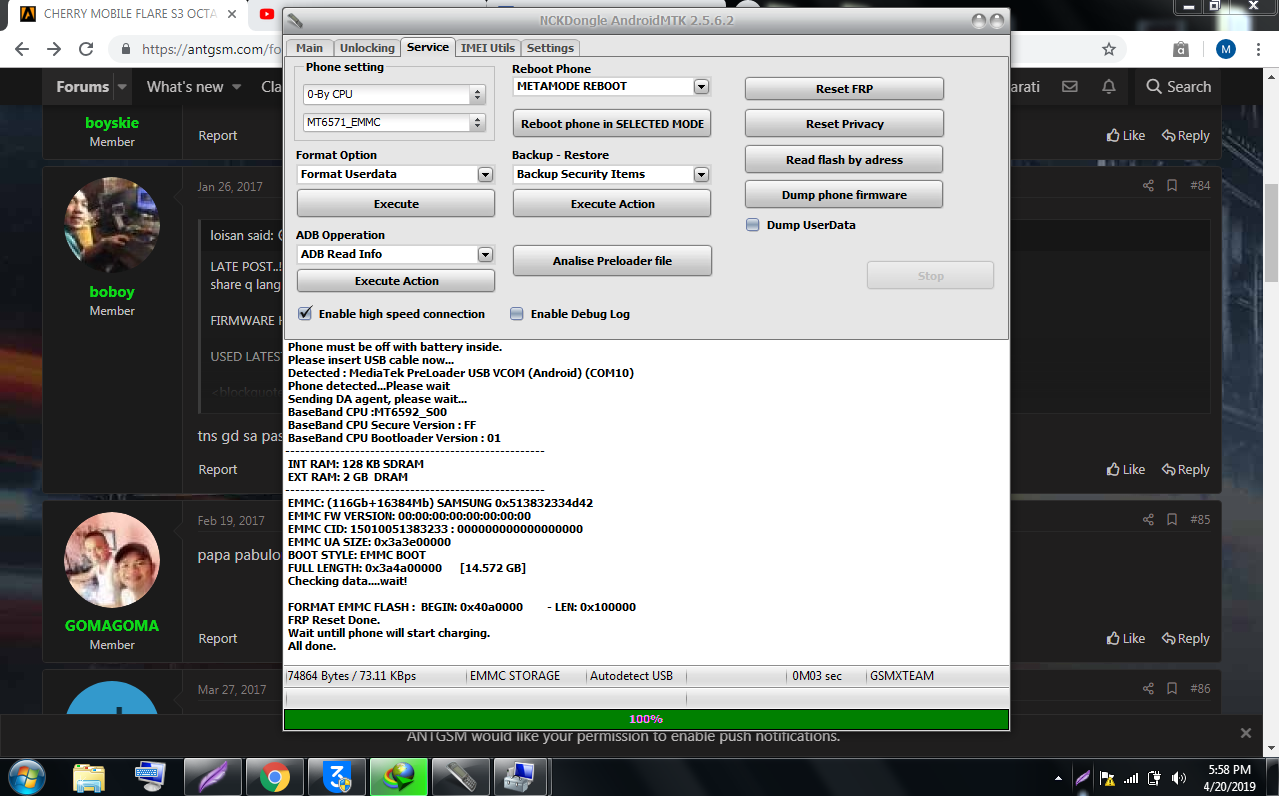
Task: Open the MT6571_EMMC CPU selector
Action: pos(394,122)
